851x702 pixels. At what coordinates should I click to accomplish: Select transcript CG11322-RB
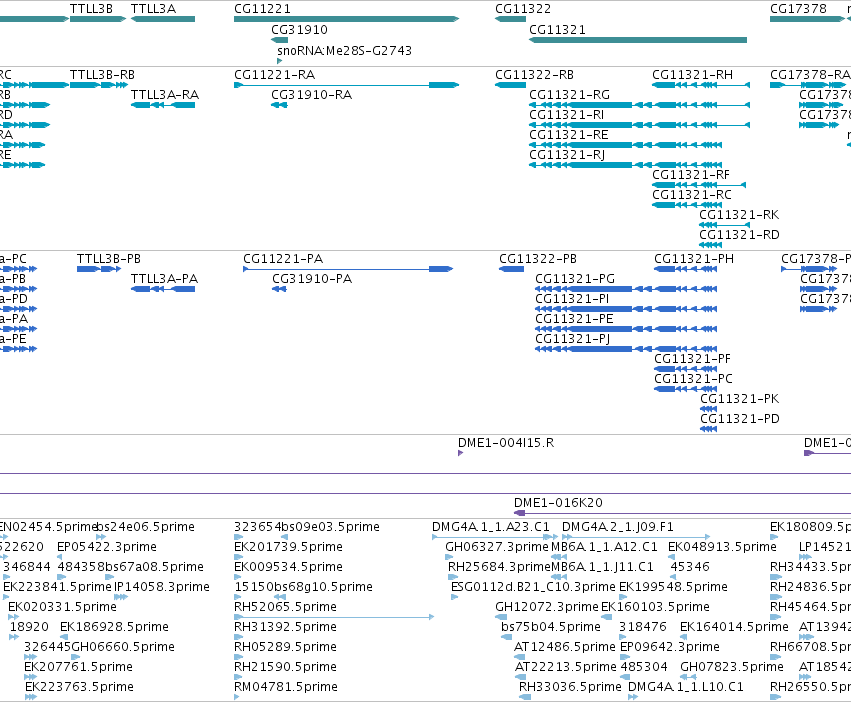pos(534,74)
